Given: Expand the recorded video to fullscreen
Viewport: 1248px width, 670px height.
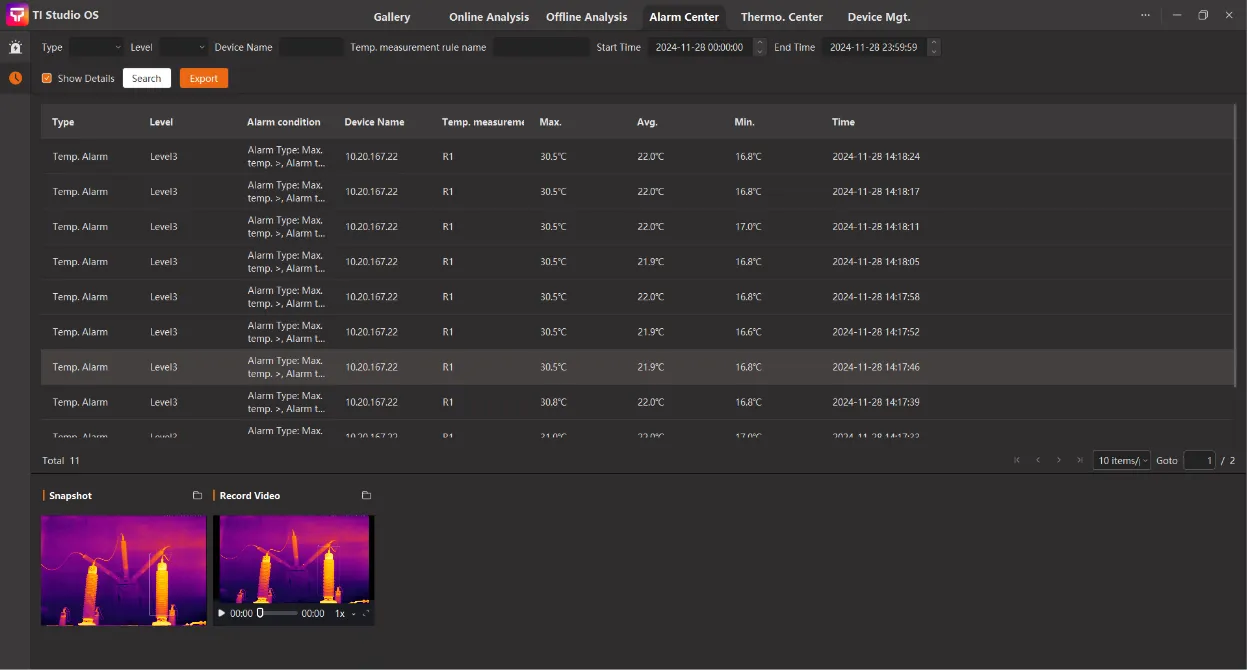Looking at the screenshot, I should pyautogui.click(x=365, y=613).
